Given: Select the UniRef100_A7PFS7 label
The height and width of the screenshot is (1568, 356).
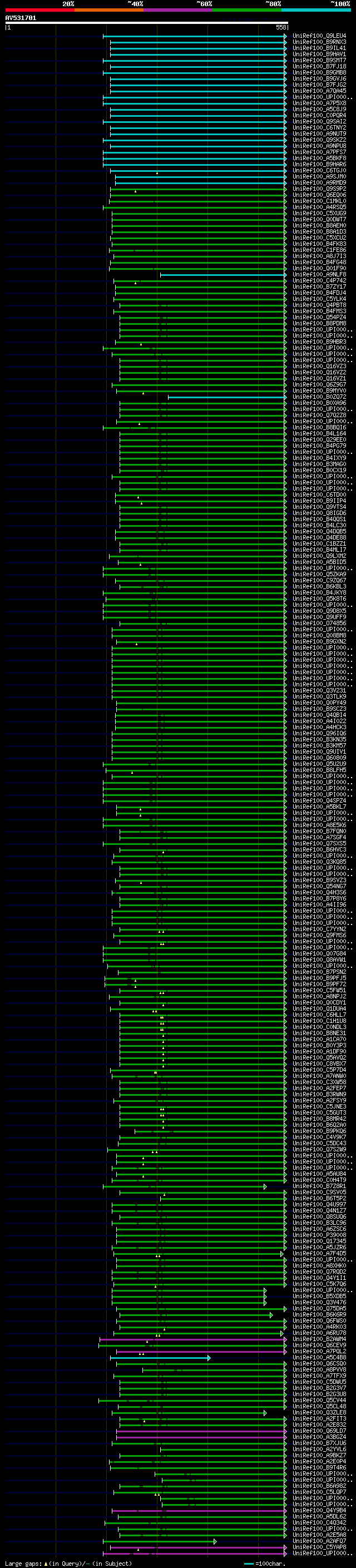Looking at the screenshot, I should click(319, 152).
